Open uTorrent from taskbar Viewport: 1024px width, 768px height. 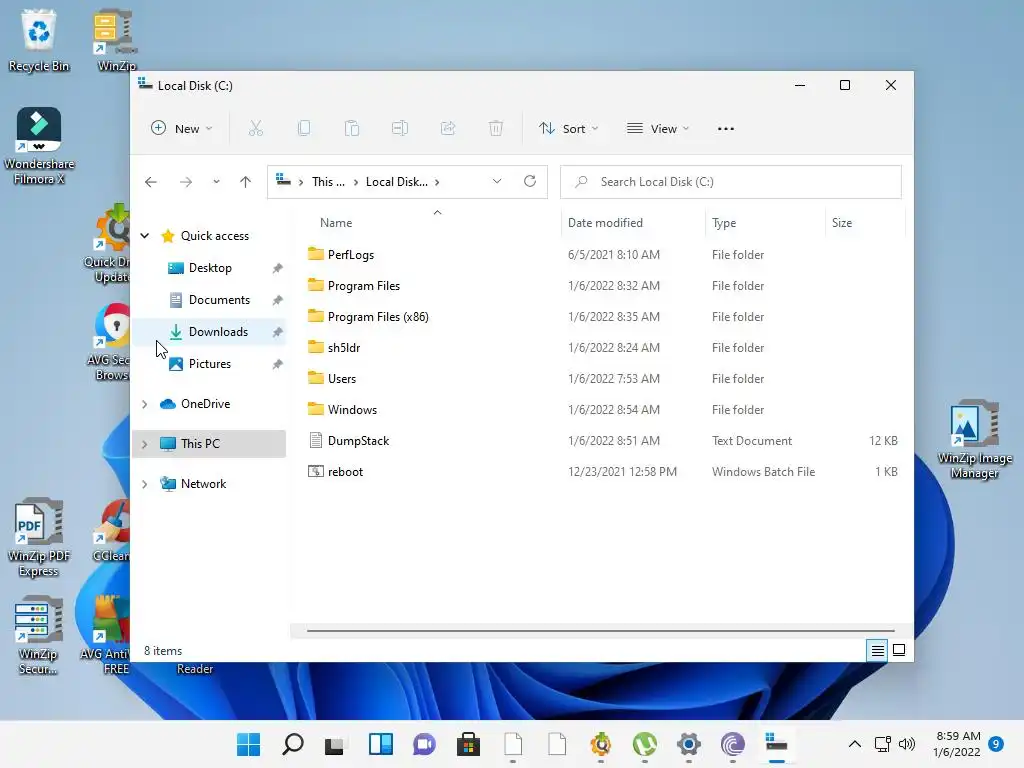[645, 744]
